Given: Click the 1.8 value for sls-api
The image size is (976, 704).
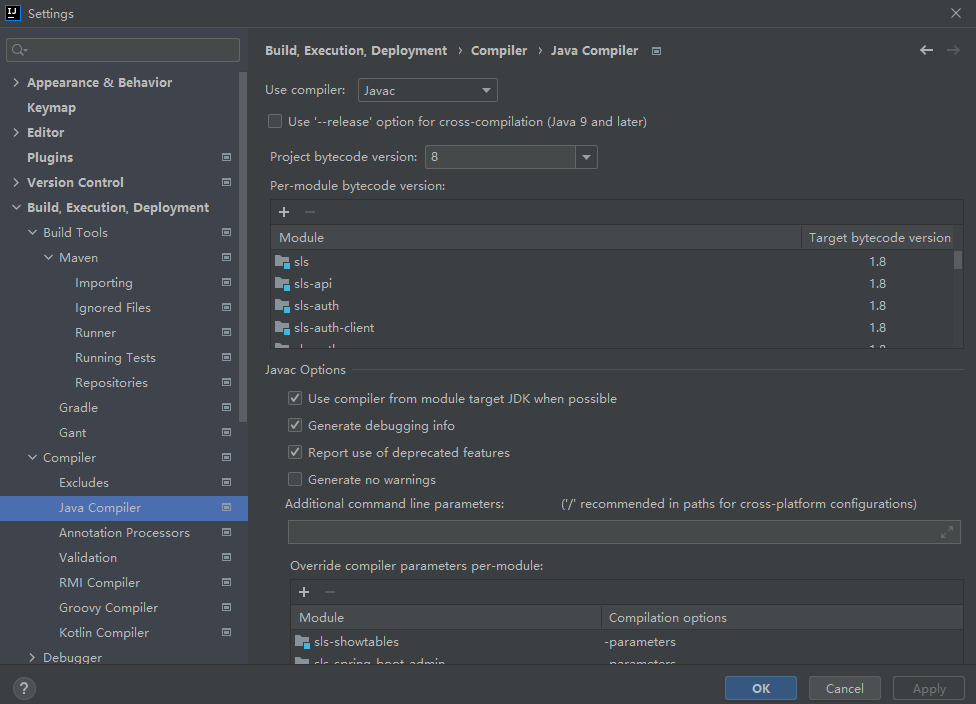Looking at the screenshot, I should (878, 284).
